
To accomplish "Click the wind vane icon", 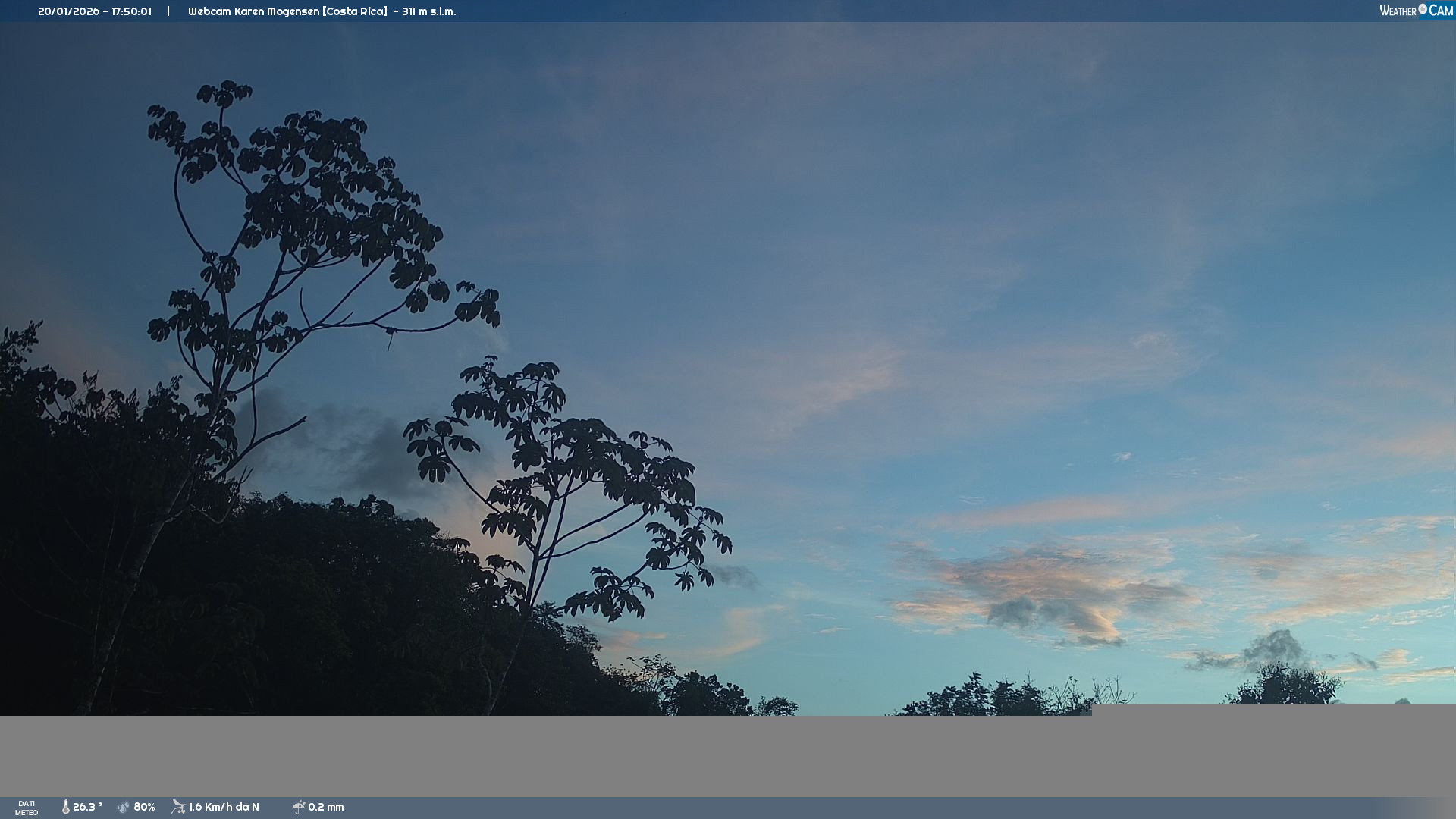I will (178, 807).
